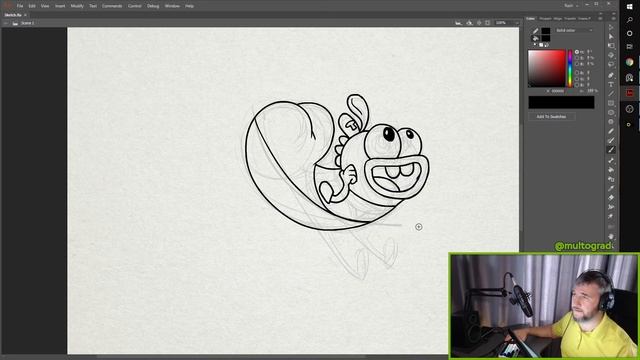Open the Insert menu
Image resolution: width=640 pixels, height=360 pixels.
(x=60, y=6)
